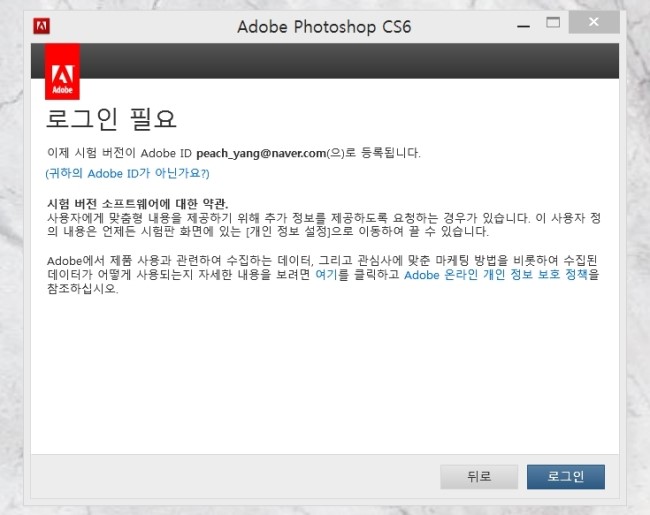Click the 로그인 button
650x515 pixels.
565,477
